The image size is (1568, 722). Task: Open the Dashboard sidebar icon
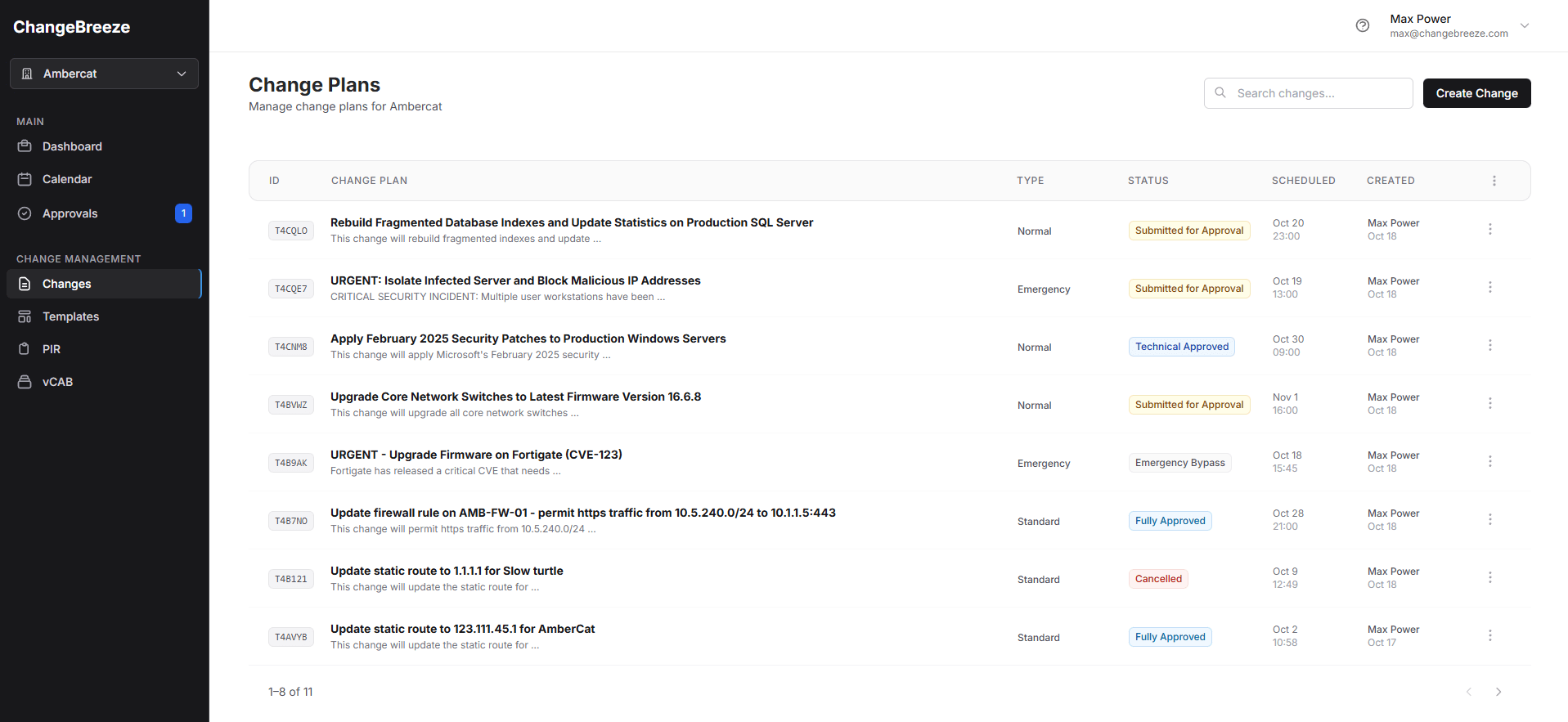tap(25, 146)
